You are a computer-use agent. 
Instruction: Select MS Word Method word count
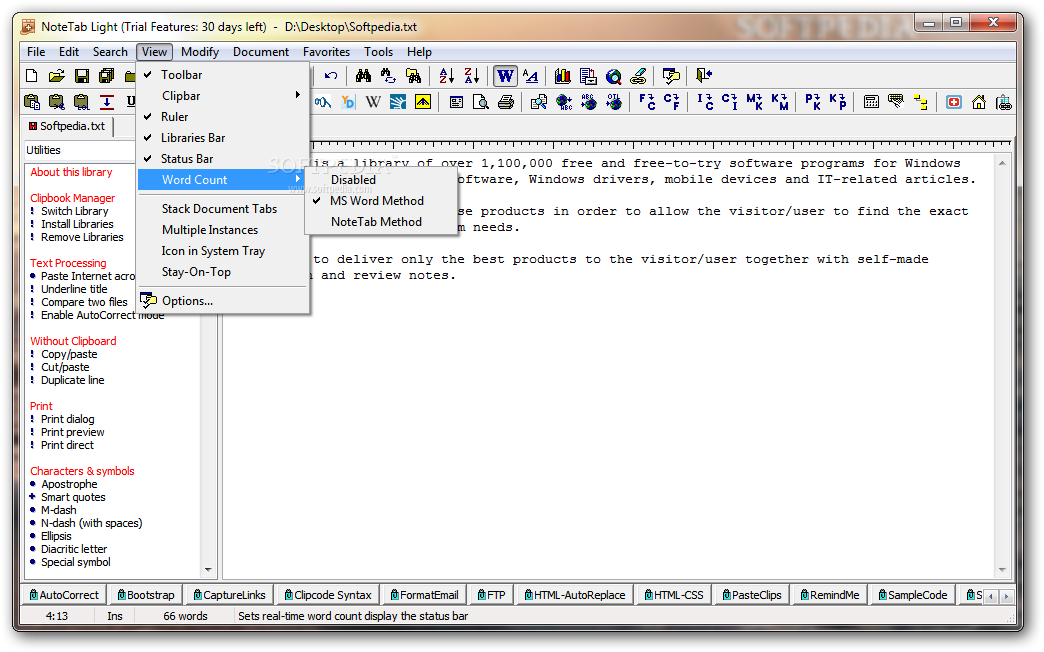[x=382, y=200]
